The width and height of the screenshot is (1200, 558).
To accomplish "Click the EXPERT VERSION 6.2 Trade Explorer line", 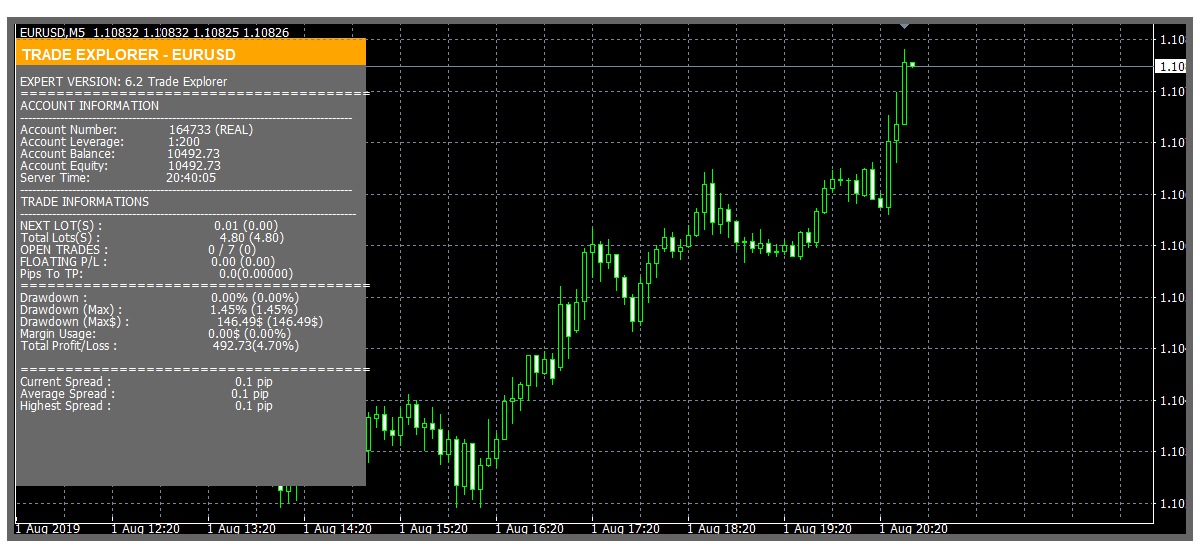I will (123, 82).
